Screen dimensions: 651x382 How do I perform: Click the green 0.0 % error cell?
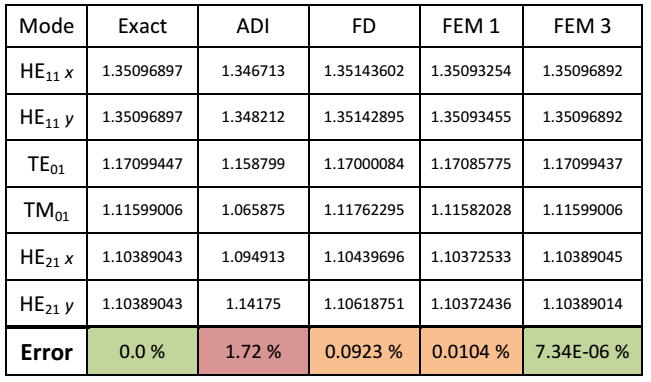(x=142, y=352)
